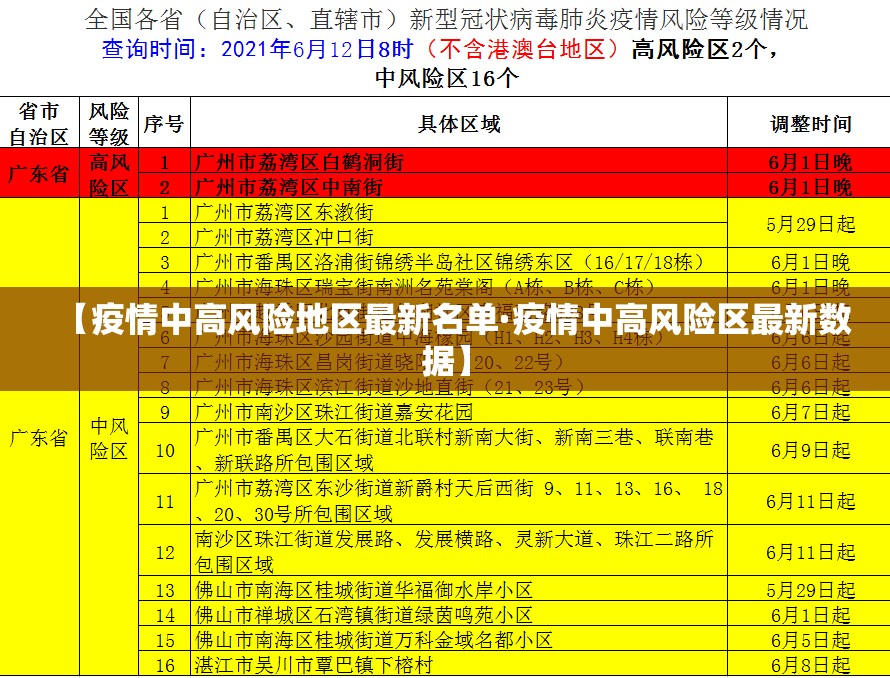
Task: Select 6月11日起 in the 东沙街道 row
Action: [811, 501]
